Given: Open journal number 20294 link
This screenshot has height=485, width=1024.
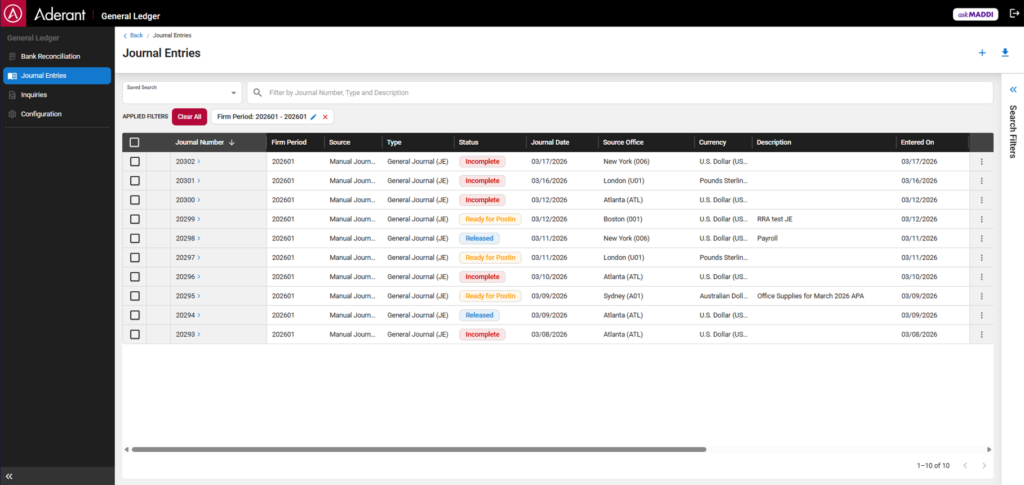Looking at the screenshot, I should click(x=187, y=315).
